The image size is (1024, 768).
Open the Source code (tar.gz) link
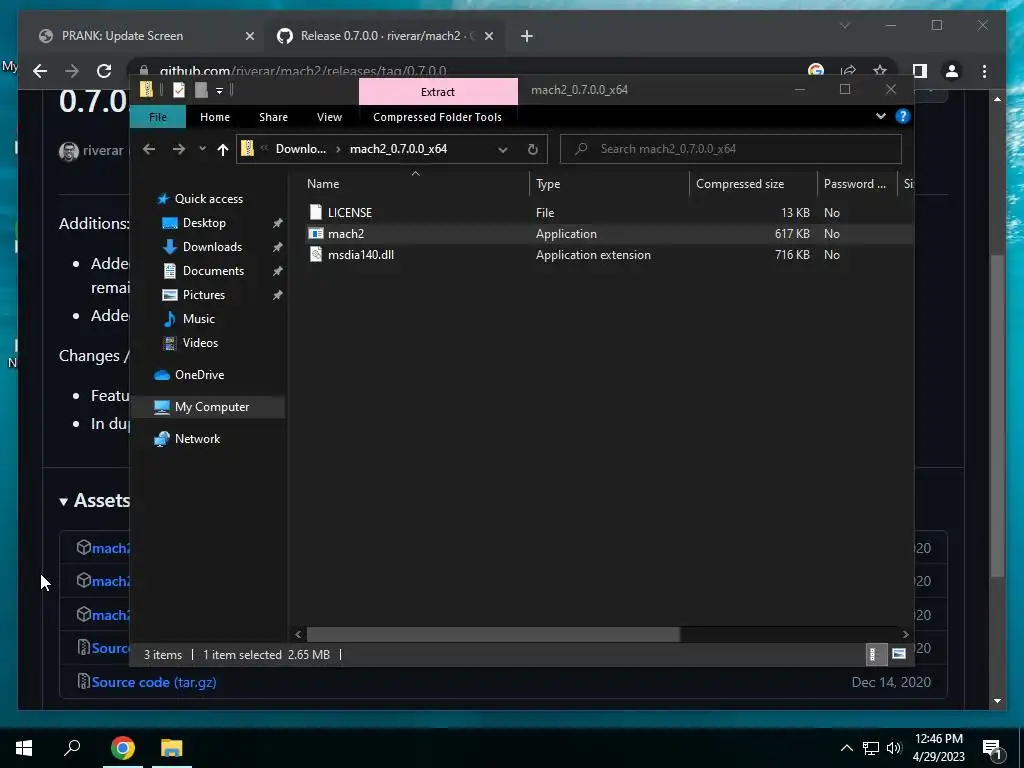pyautogui.click(x=154, y=682)
